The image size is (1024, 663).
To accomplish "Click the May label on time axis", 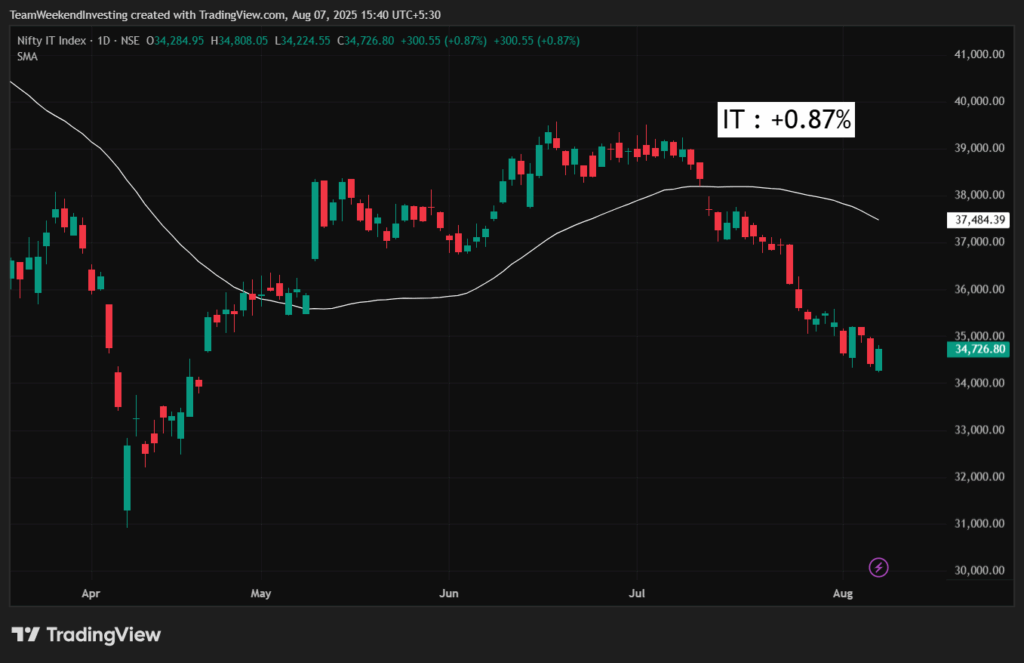I will tap(261, 594).
